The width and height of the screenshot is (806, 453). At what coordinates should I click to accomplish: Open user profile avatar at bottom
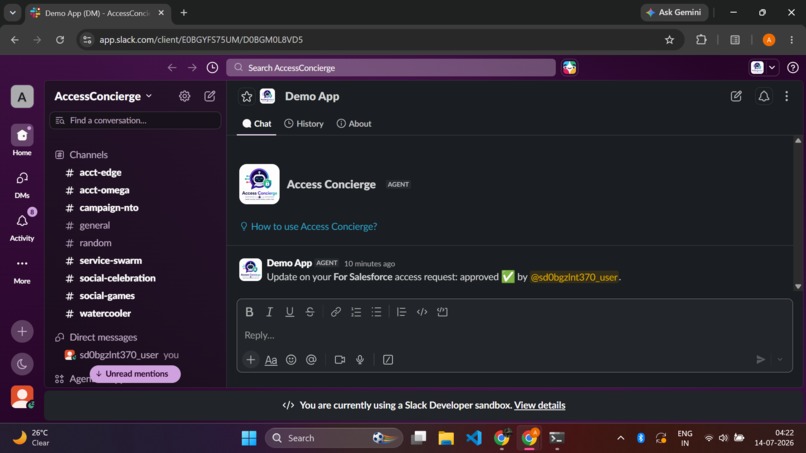pos(22,397)
